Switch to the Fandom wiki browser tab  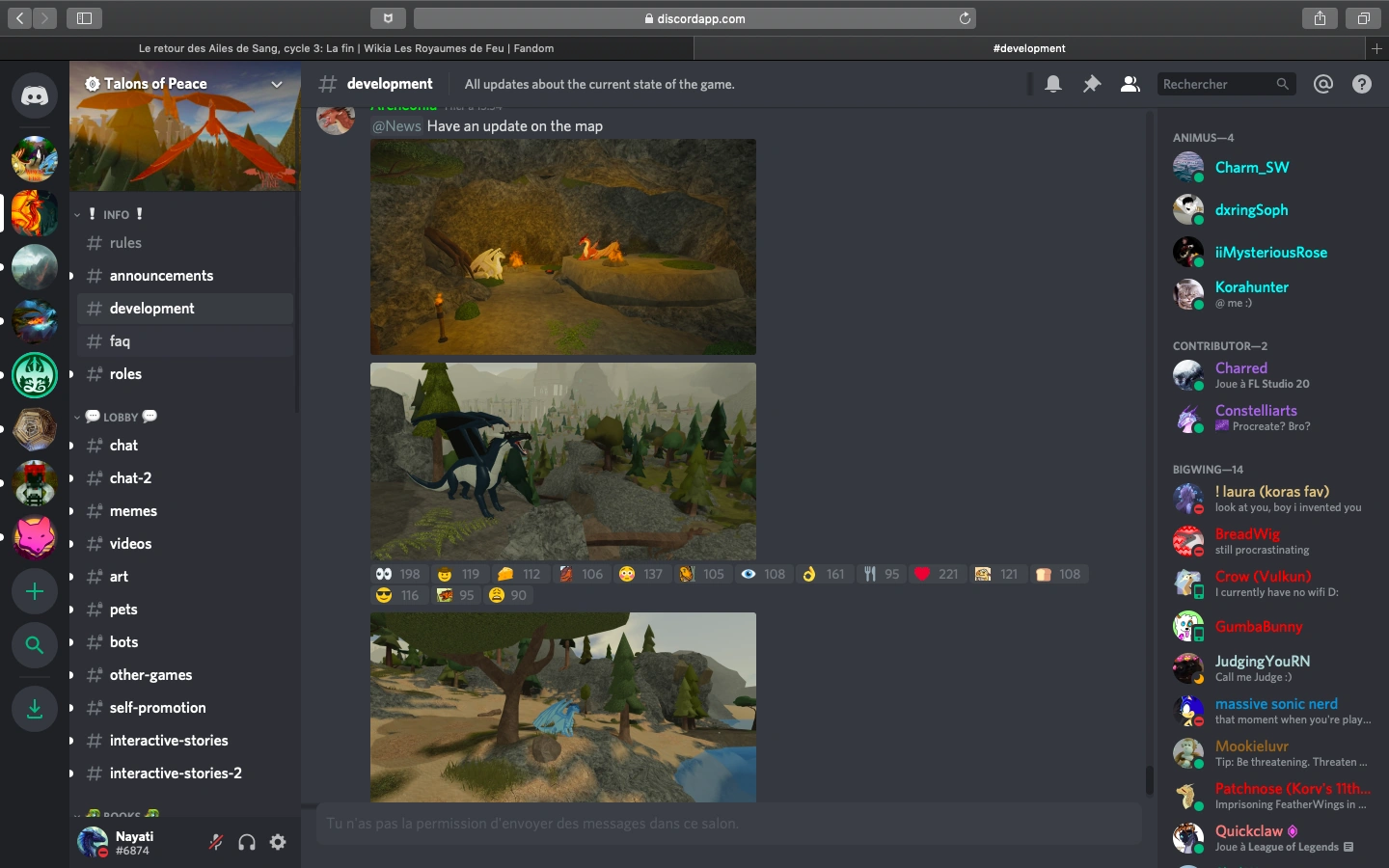345,48
